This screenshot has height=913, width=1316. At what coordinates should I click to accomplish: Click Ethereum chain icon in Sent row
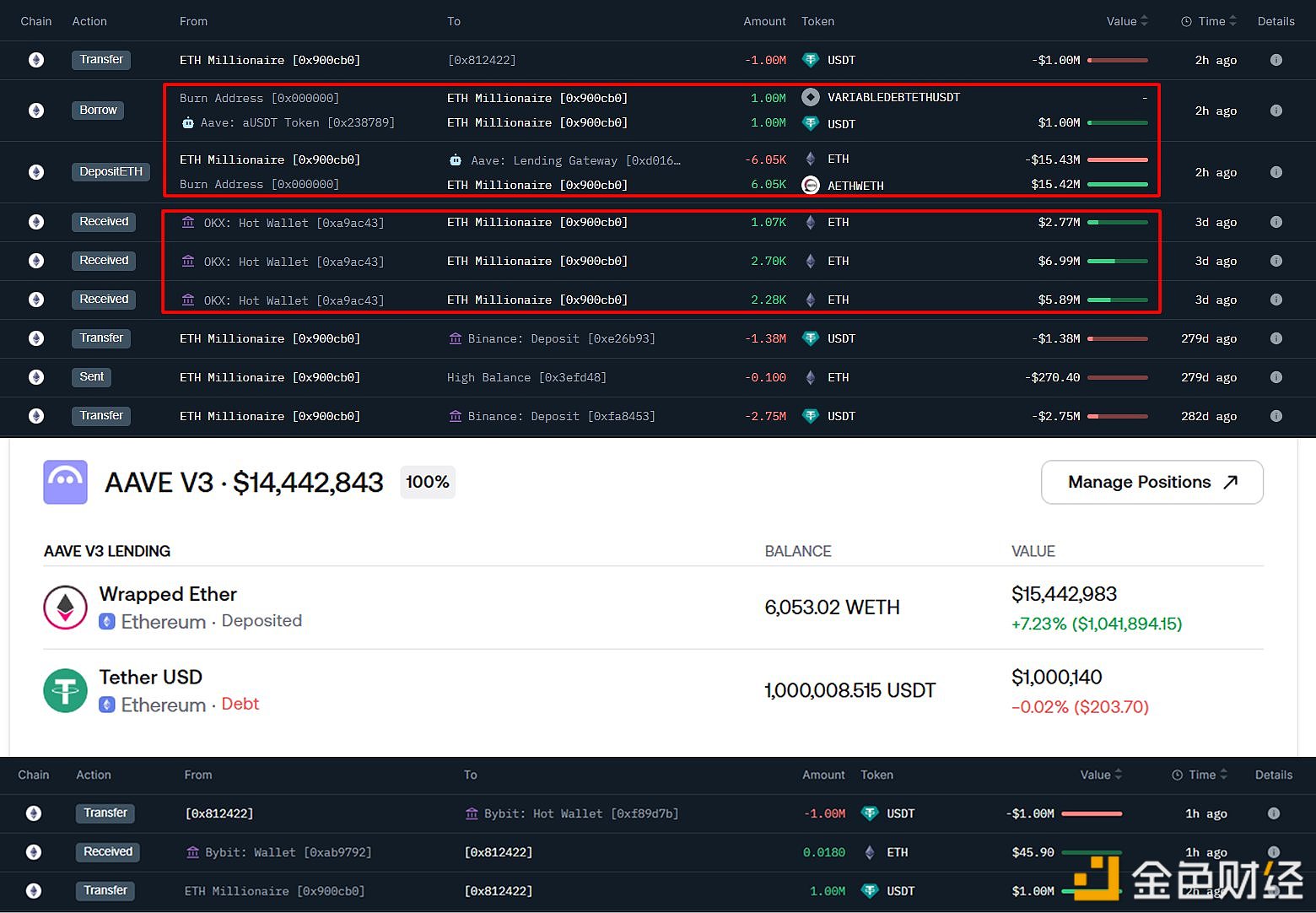click(x=36, y=377)
